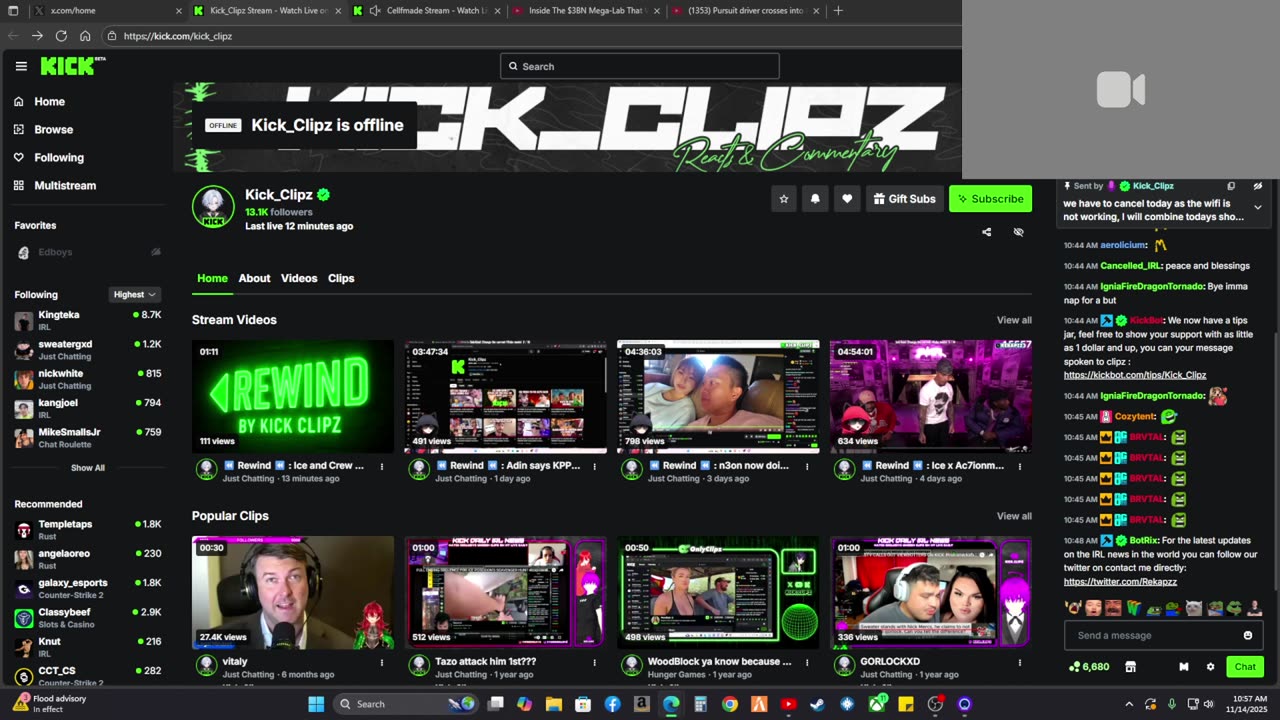
Task: Open Steam from the taskbar
Action: [817, 704]
